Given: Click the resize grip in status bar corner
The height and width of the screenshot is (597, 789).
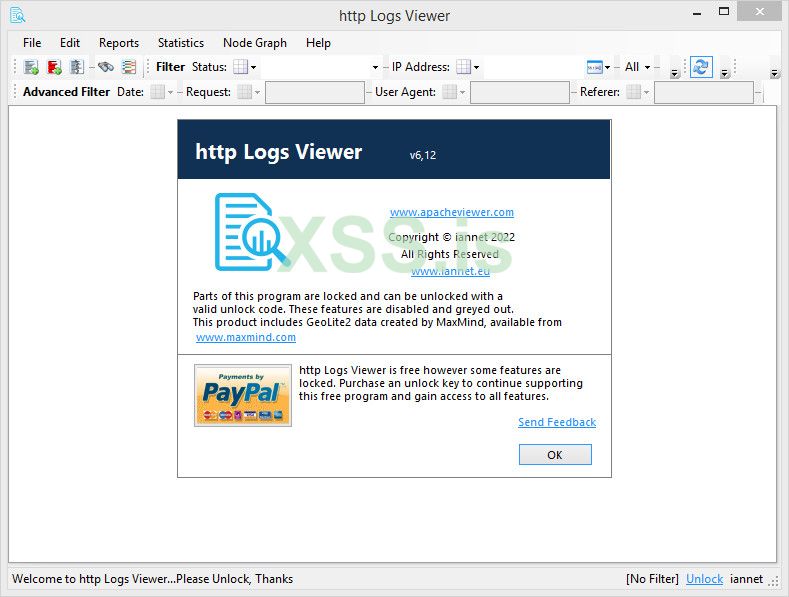Looking at the screenshot, I should 773,581.
